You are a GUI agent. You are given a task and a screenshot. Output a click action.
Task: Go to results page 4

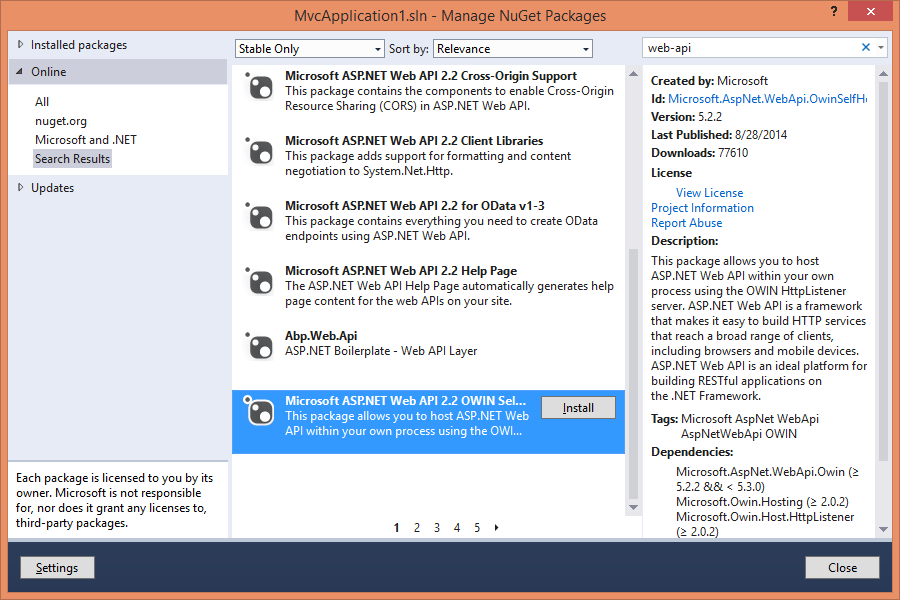[x=457, y=527]
